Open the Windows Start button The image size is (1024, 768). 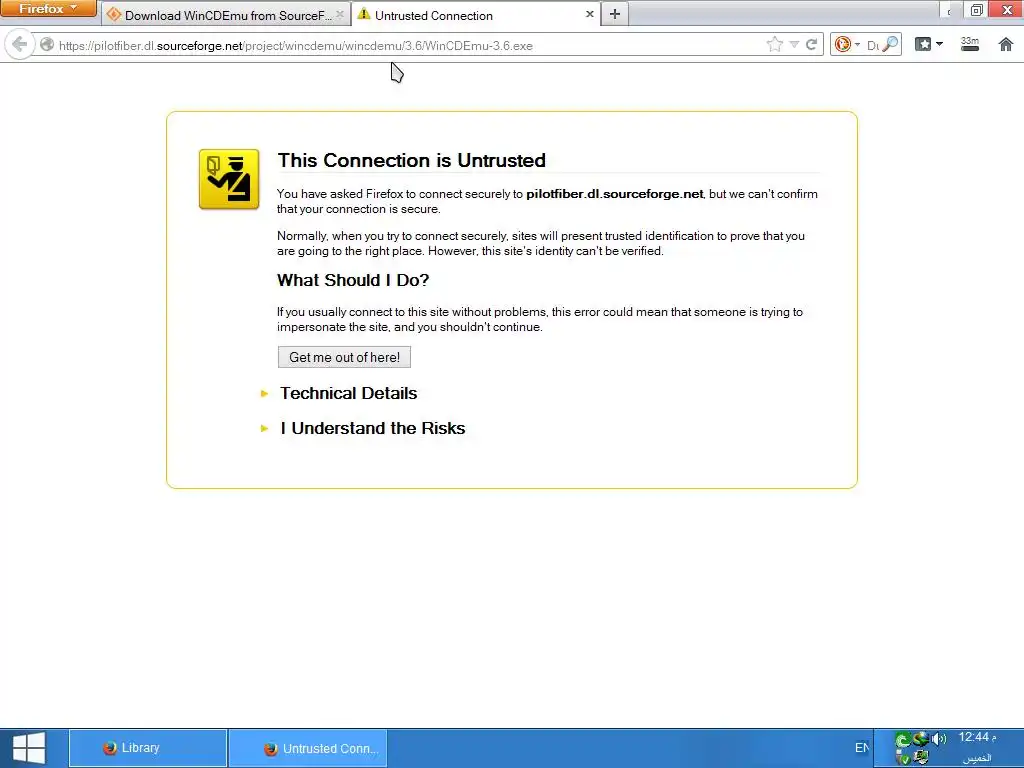pos(29,748)
